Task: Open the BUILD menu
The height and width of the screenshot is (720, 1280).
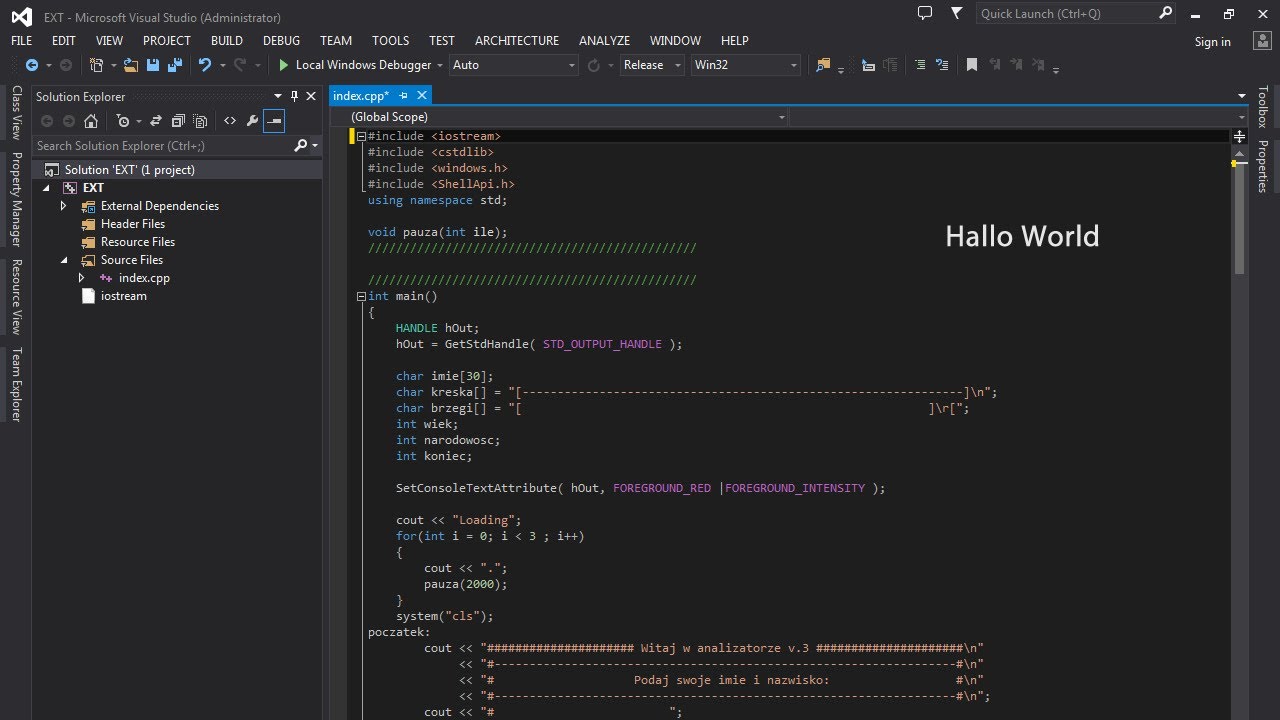Action: click(x=227, y=41)
